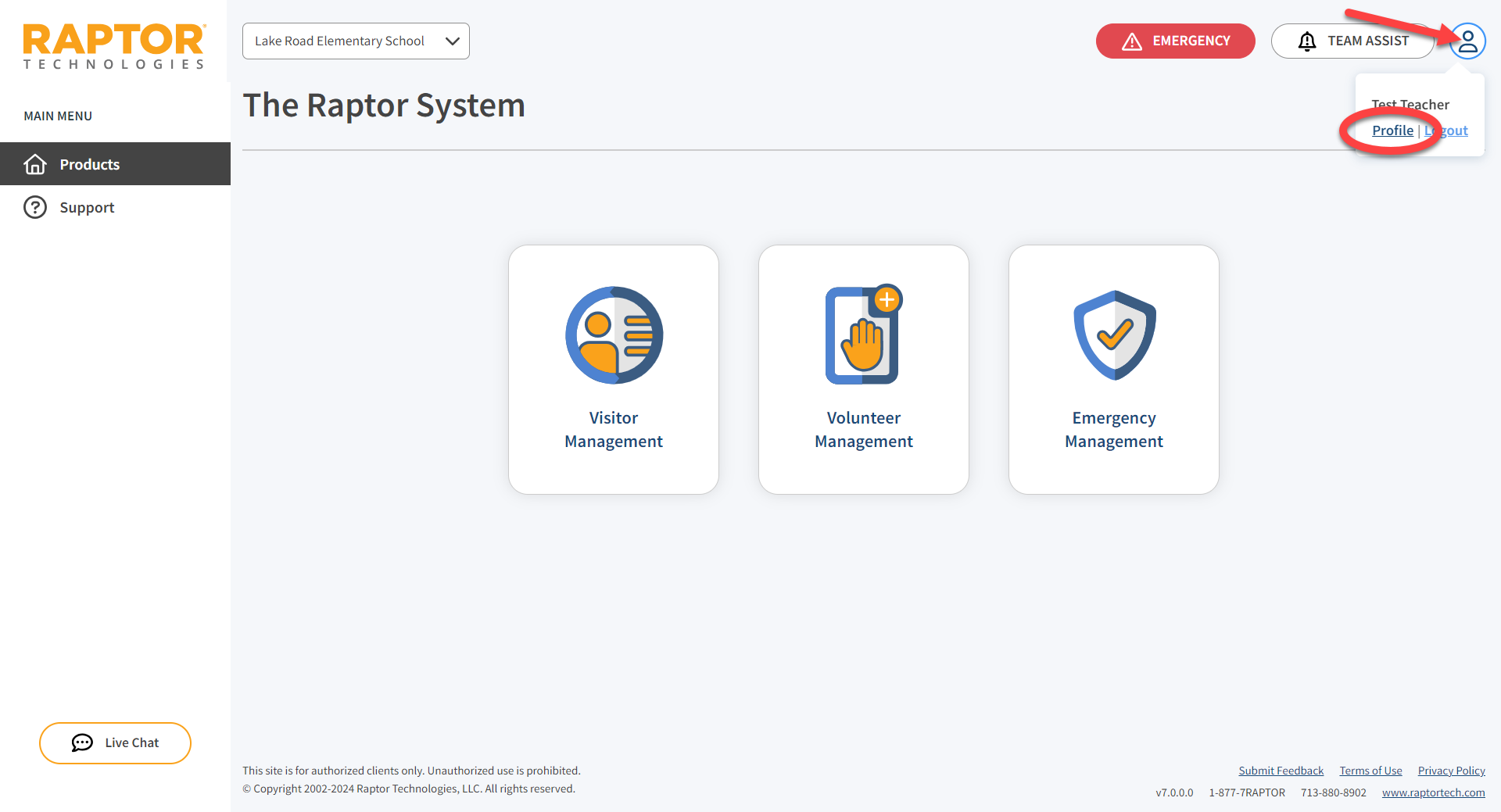Click the Logout link
This screenshot has width=1501, height=812.
1445,131
